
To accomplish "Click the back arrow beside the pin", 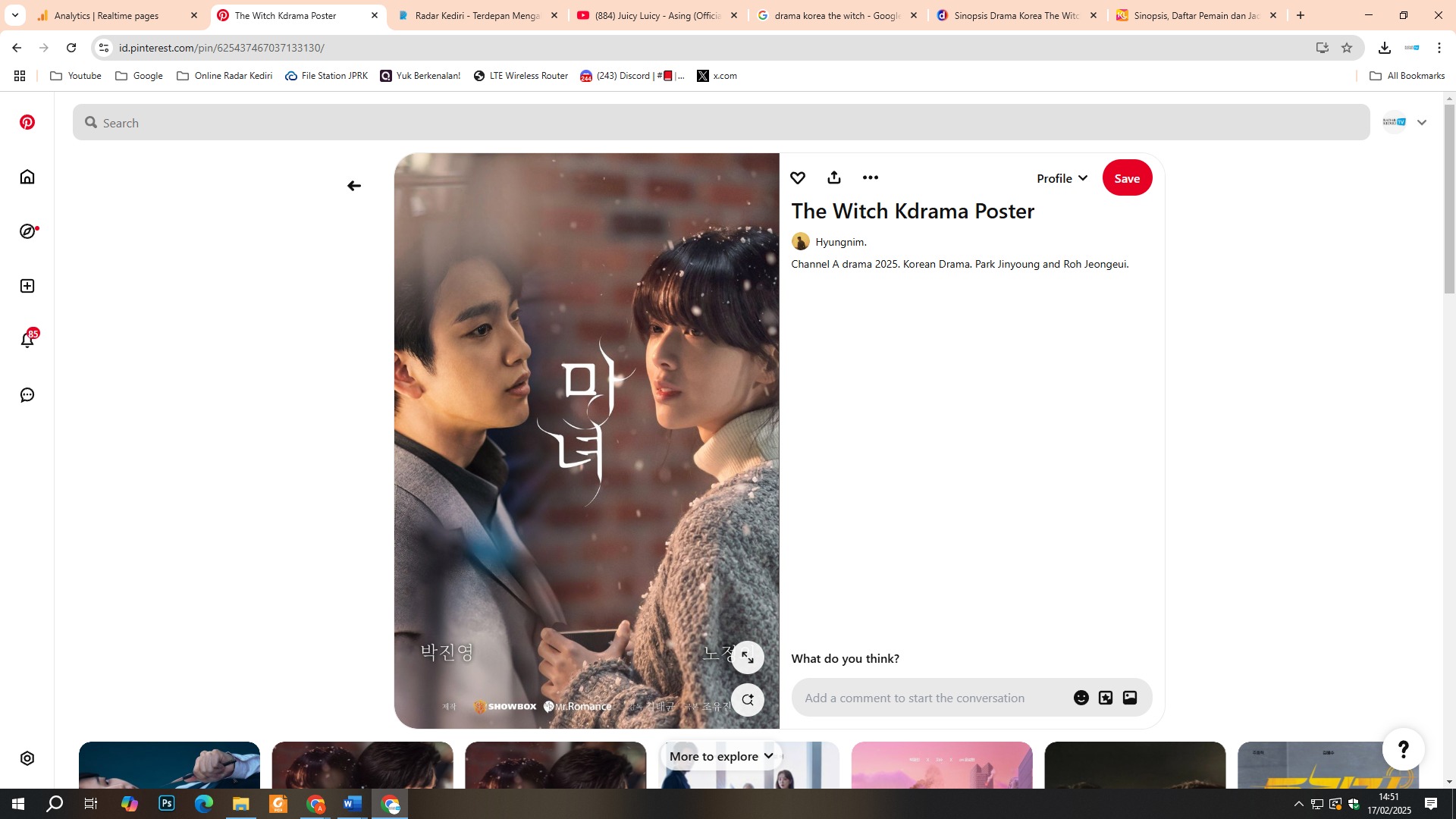I will 354,186.
